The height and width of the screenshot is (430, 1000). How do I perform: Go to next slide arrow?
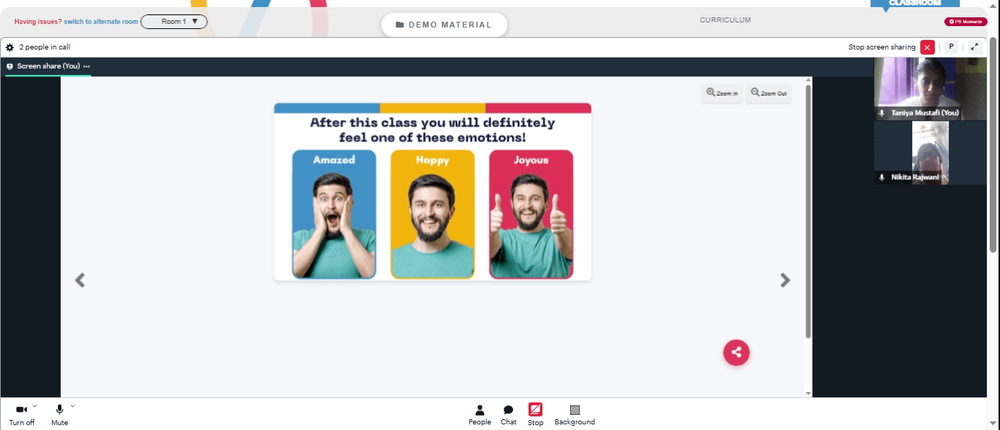(785, 280)
